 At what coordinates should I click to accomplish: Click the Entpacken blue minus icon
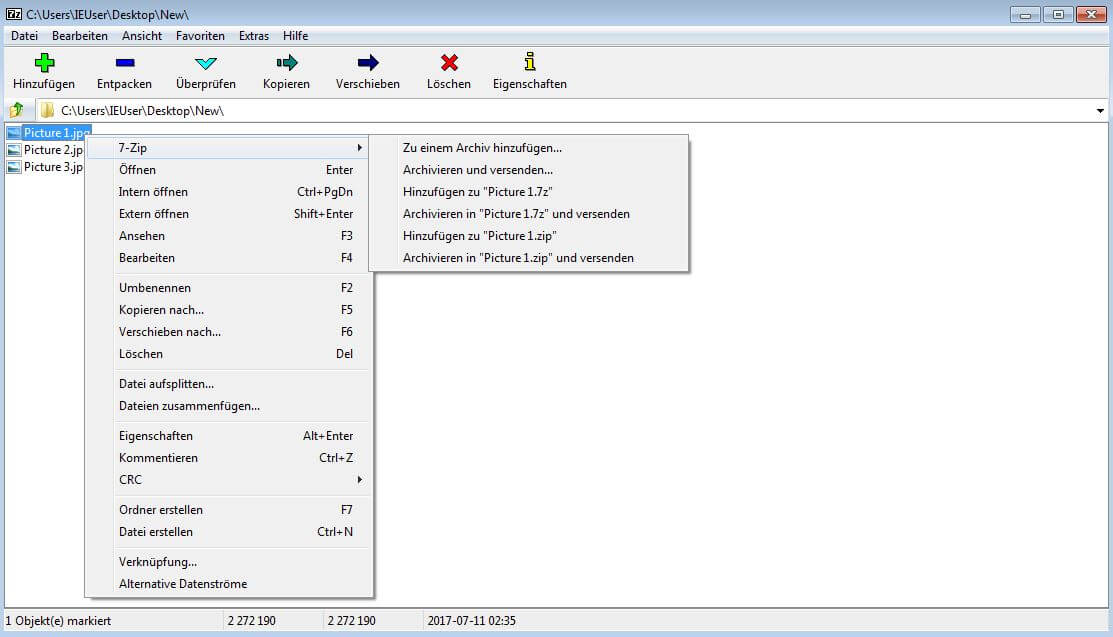click(x=125, y=62)
